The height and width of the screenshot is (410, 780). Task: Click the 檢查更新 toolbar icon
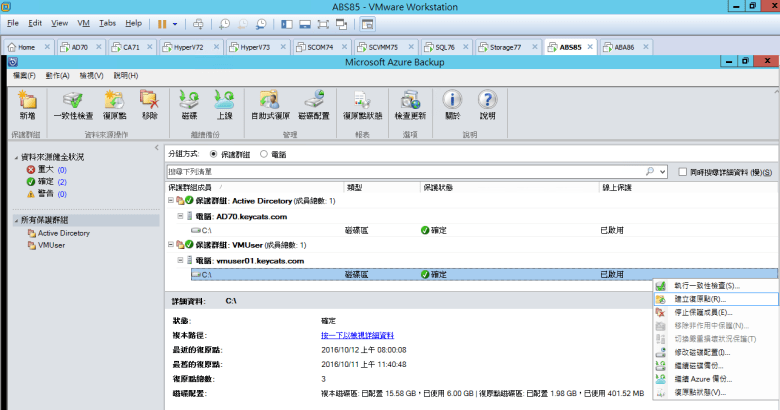point(409,104)
